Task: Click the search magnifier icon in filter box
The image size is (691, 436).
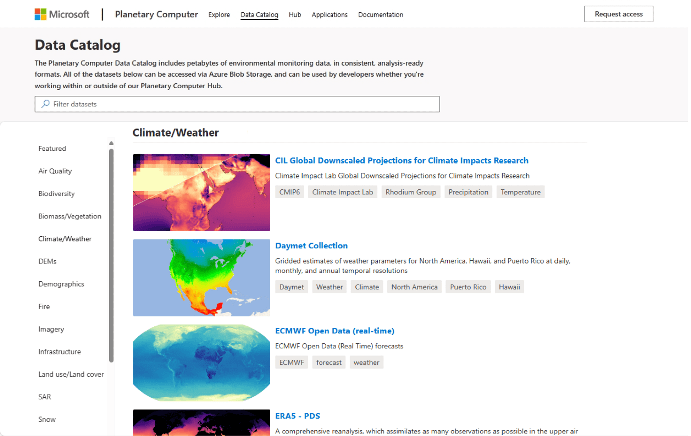Action: (x=44, y=104)
